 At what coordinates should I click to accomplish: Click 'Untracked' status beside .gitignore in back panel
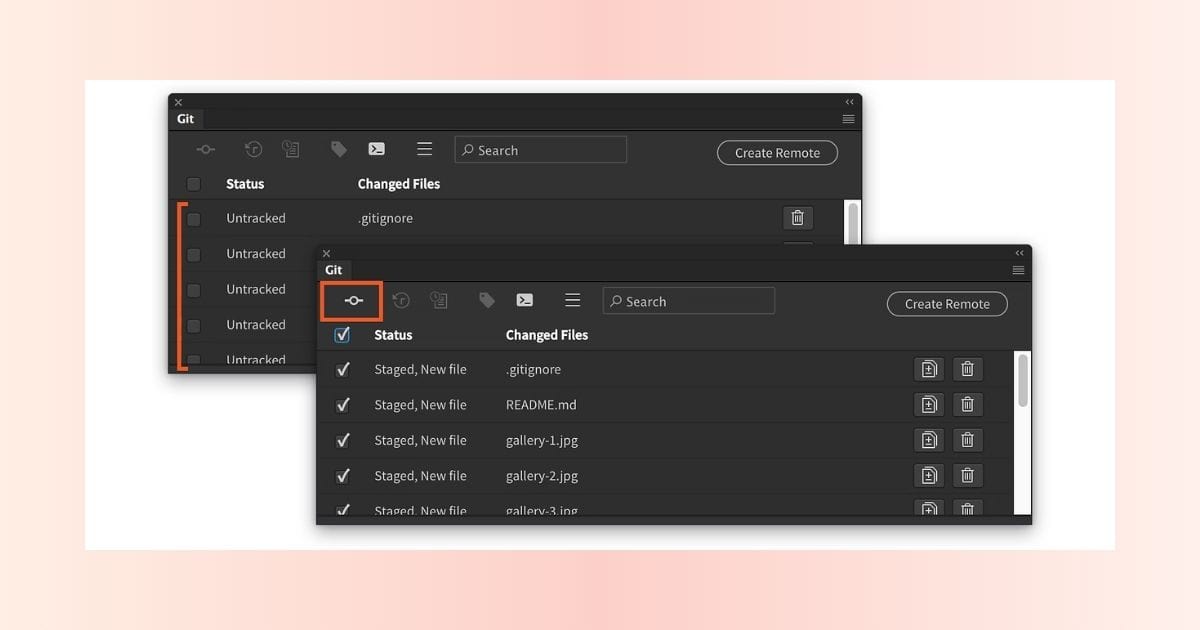pos(256,218)
